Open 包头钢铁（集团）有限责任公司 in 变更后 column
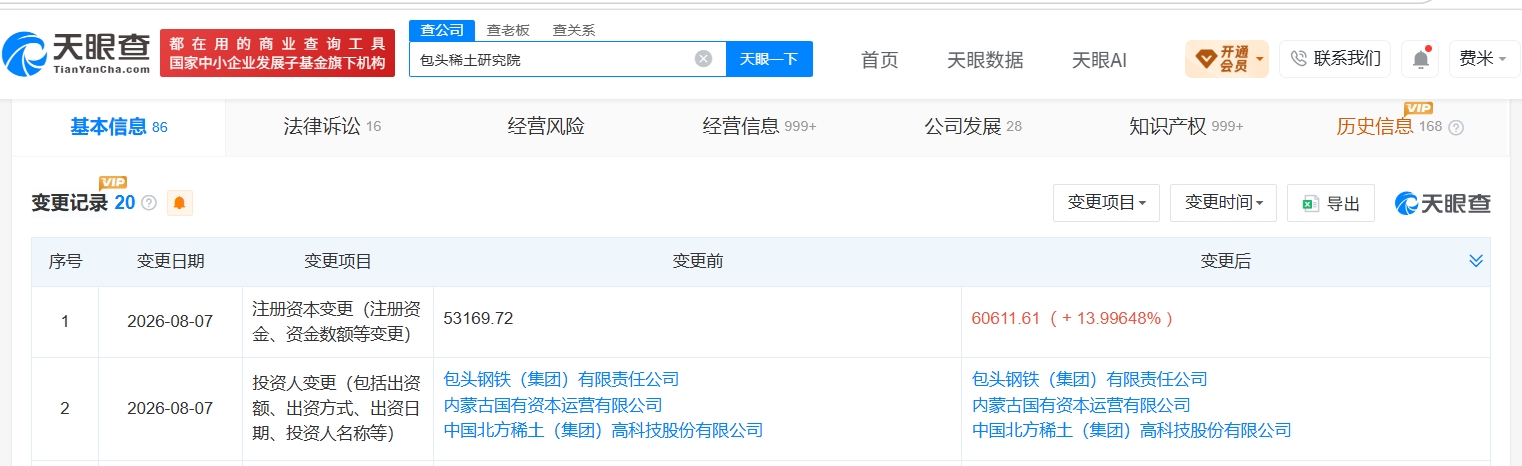1522x466 pixels. [1090, 379]
